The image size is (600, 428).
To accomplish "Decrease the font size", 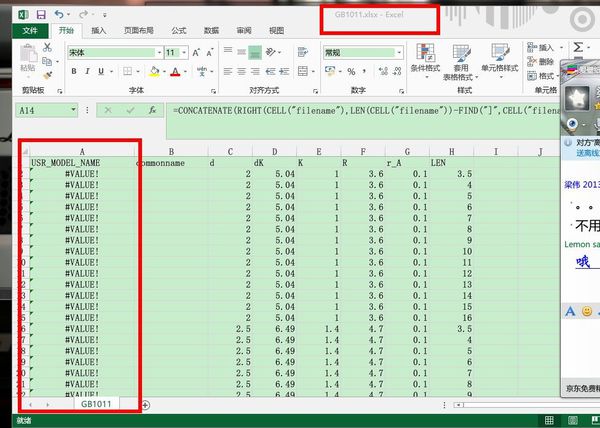I will pyautogui.click(x=209, y=52).
